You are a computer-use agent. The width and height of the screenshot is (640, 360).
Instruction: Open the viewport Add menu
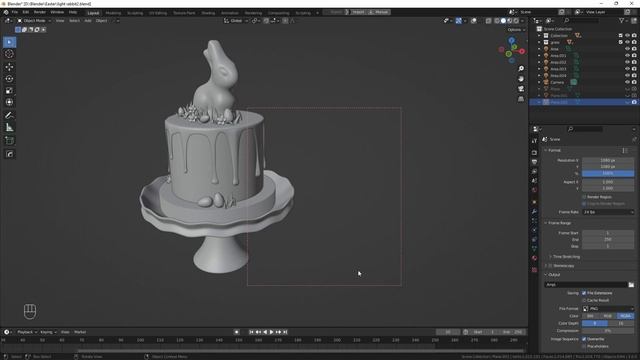88,20
